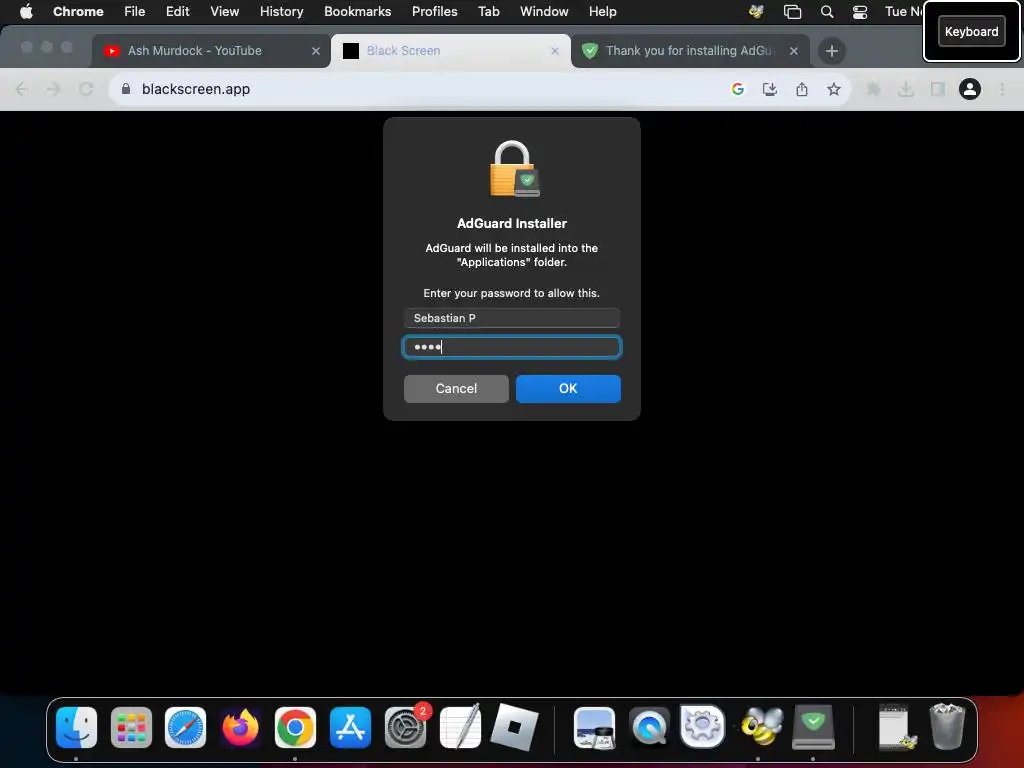Open the Profiles menu
Viewport: 1024px width, 768px height.
(x=434, y=11)
